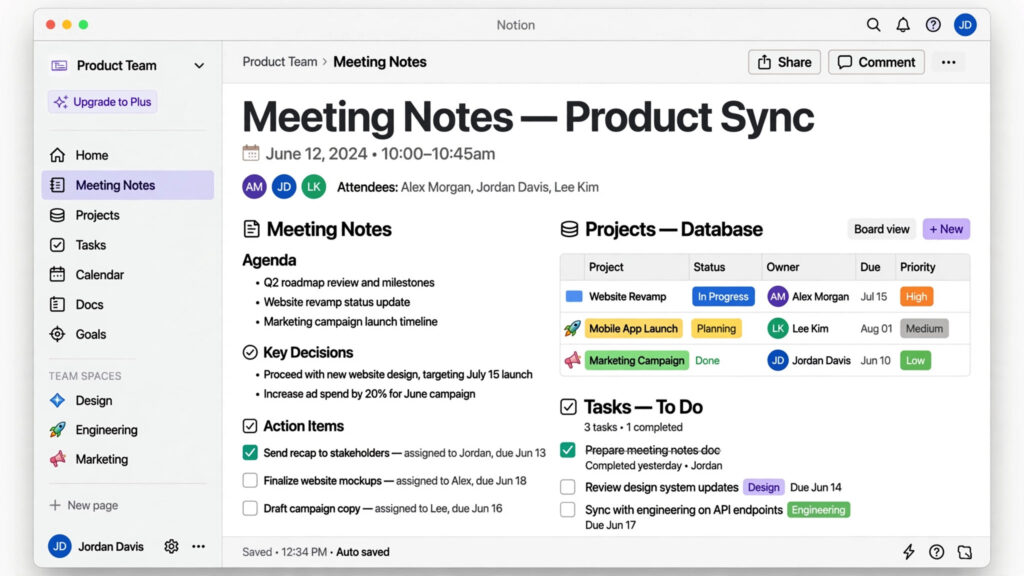This screenshot has width=1024, height=576.
Task: Add New page in sidebar
Action: [x=84, y=505]
